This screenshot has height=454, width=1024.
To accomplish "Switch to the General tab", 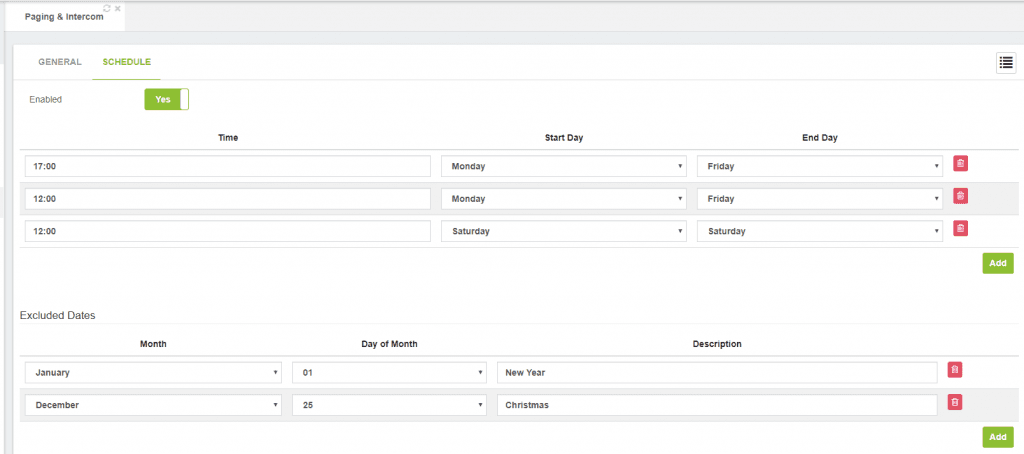I will pos(60,62).
